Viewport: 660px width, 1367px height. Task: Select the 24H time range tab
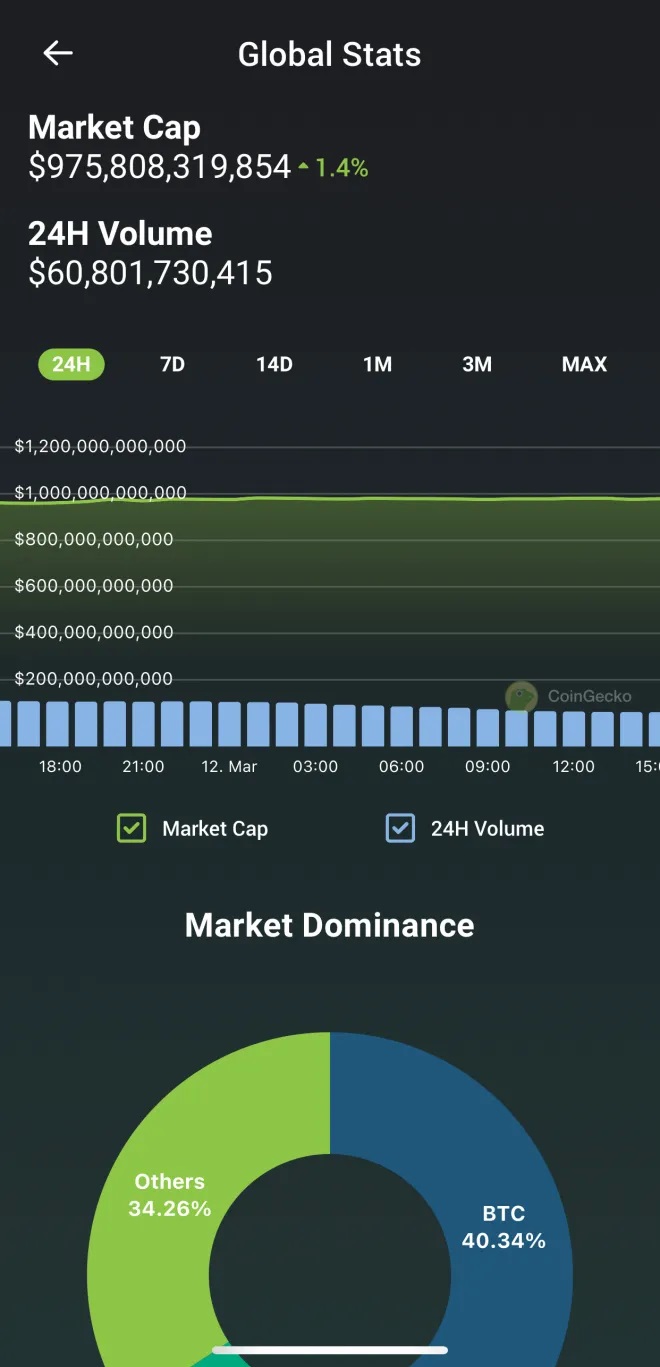tap(71, 364)
